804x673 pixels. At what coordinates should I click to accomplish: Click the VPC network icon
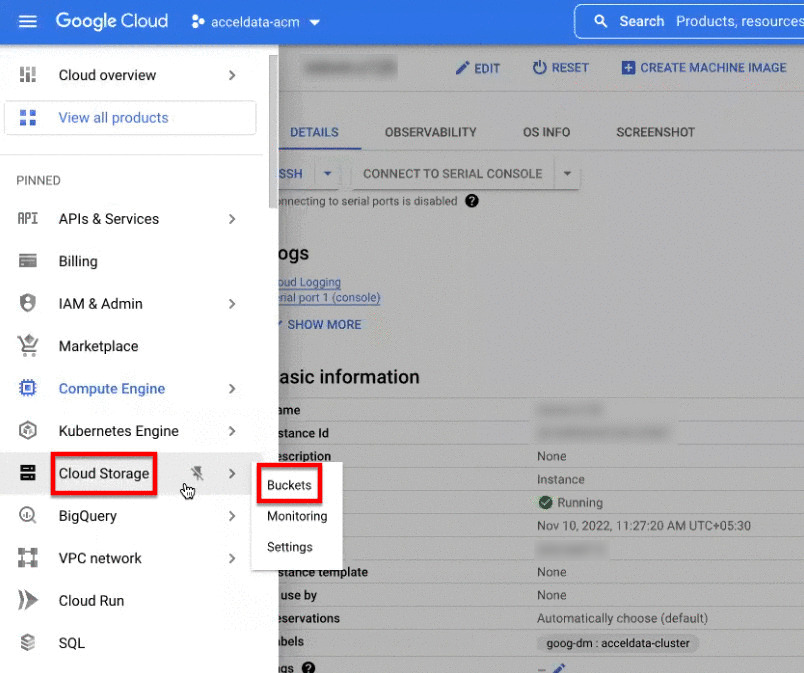click(28, 558)
